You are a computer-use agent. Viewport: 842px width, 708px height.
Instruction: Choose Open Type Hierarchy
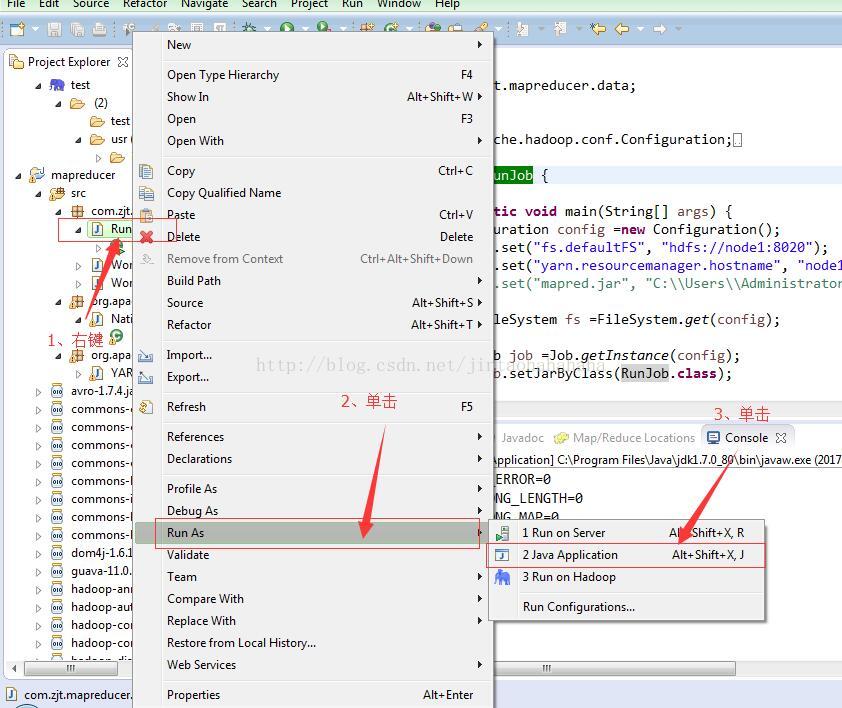pos(313,75)
